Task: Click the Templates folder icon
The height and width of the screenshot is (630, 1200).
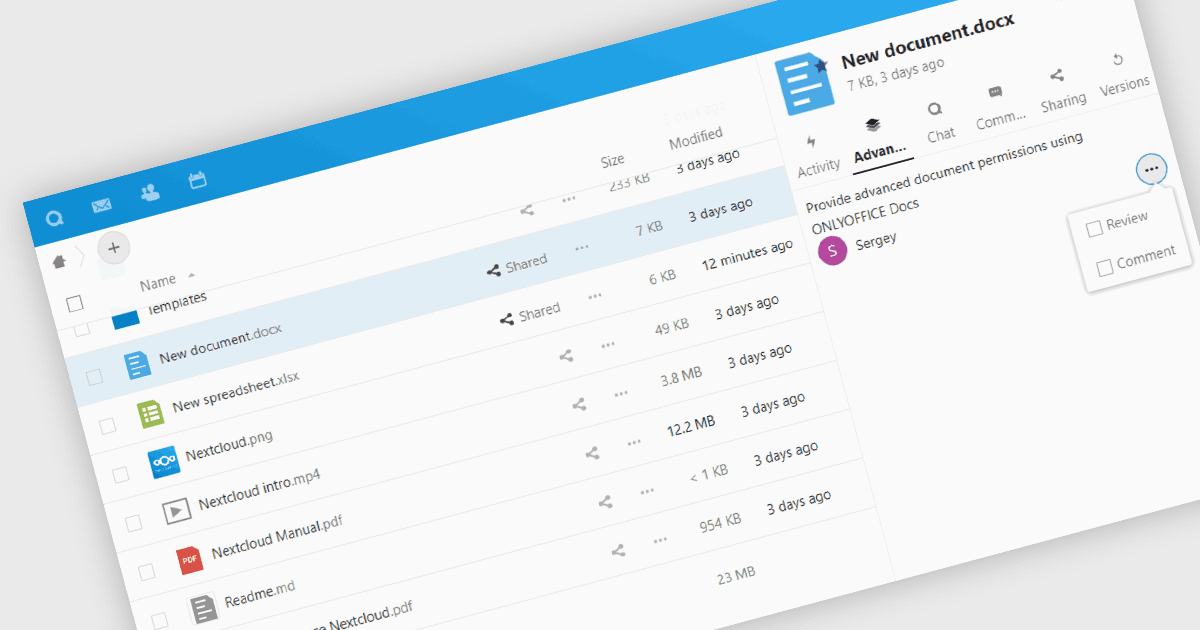Action: coord(126,319)
